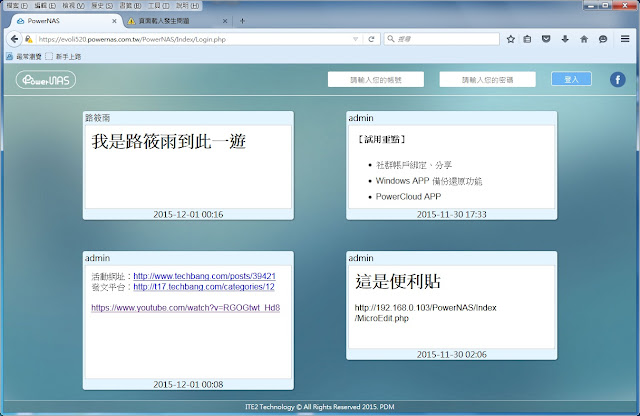Image resolution: width=640 pixels, height=416 pixels.
Task: Click the blue 登入 login button
Action: tap(571, 79)
